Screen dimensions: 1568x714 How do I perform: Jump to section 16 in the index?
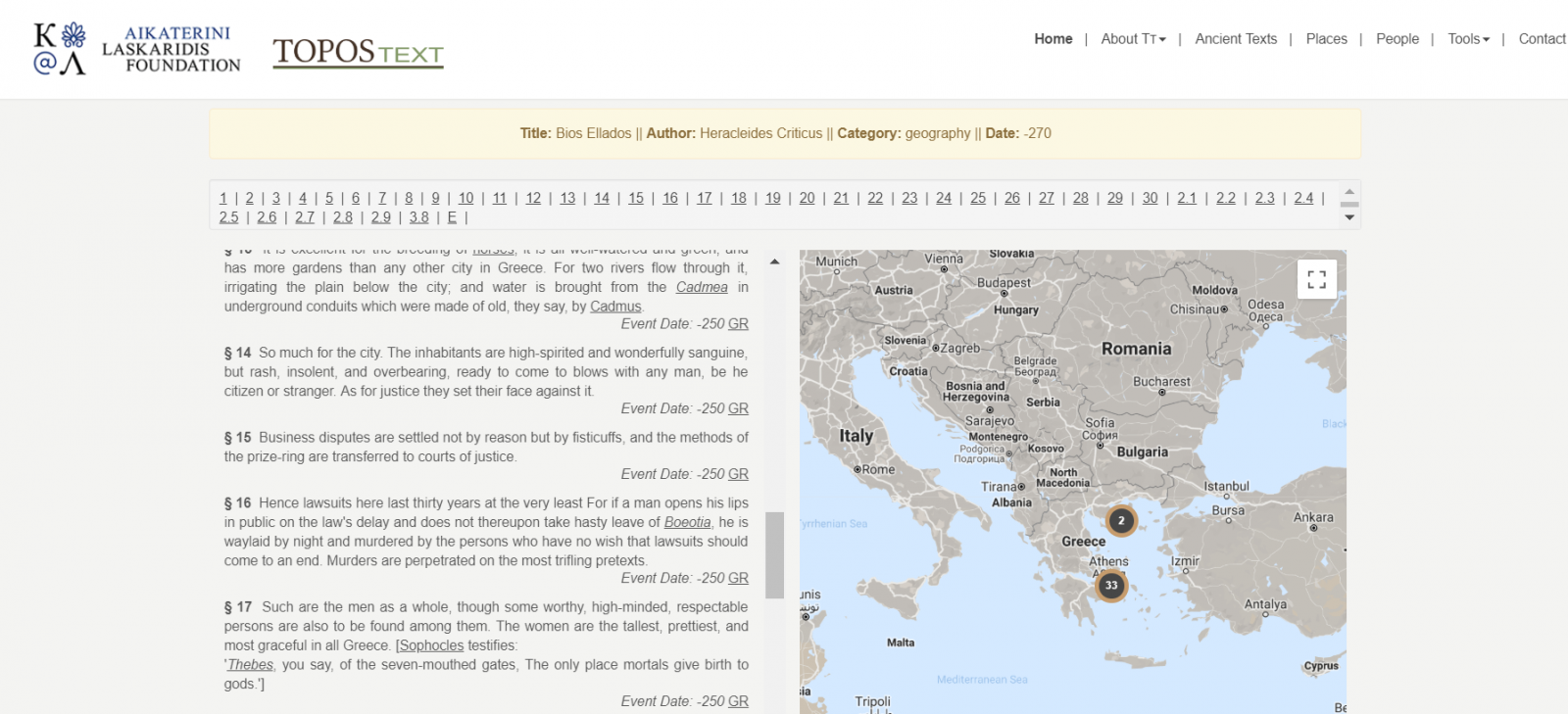click(x=669, y=198)
